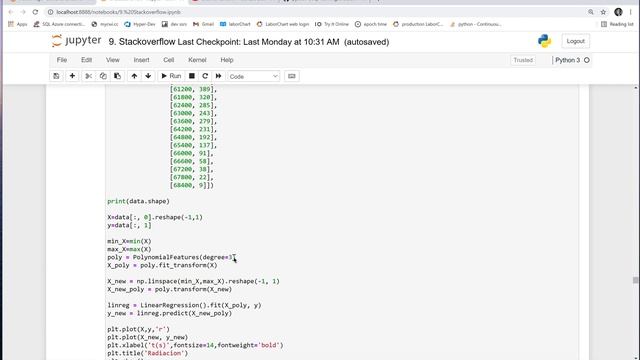640x360 pixels.
Task: Copy selected cells icon
Action: coord(103,76)
